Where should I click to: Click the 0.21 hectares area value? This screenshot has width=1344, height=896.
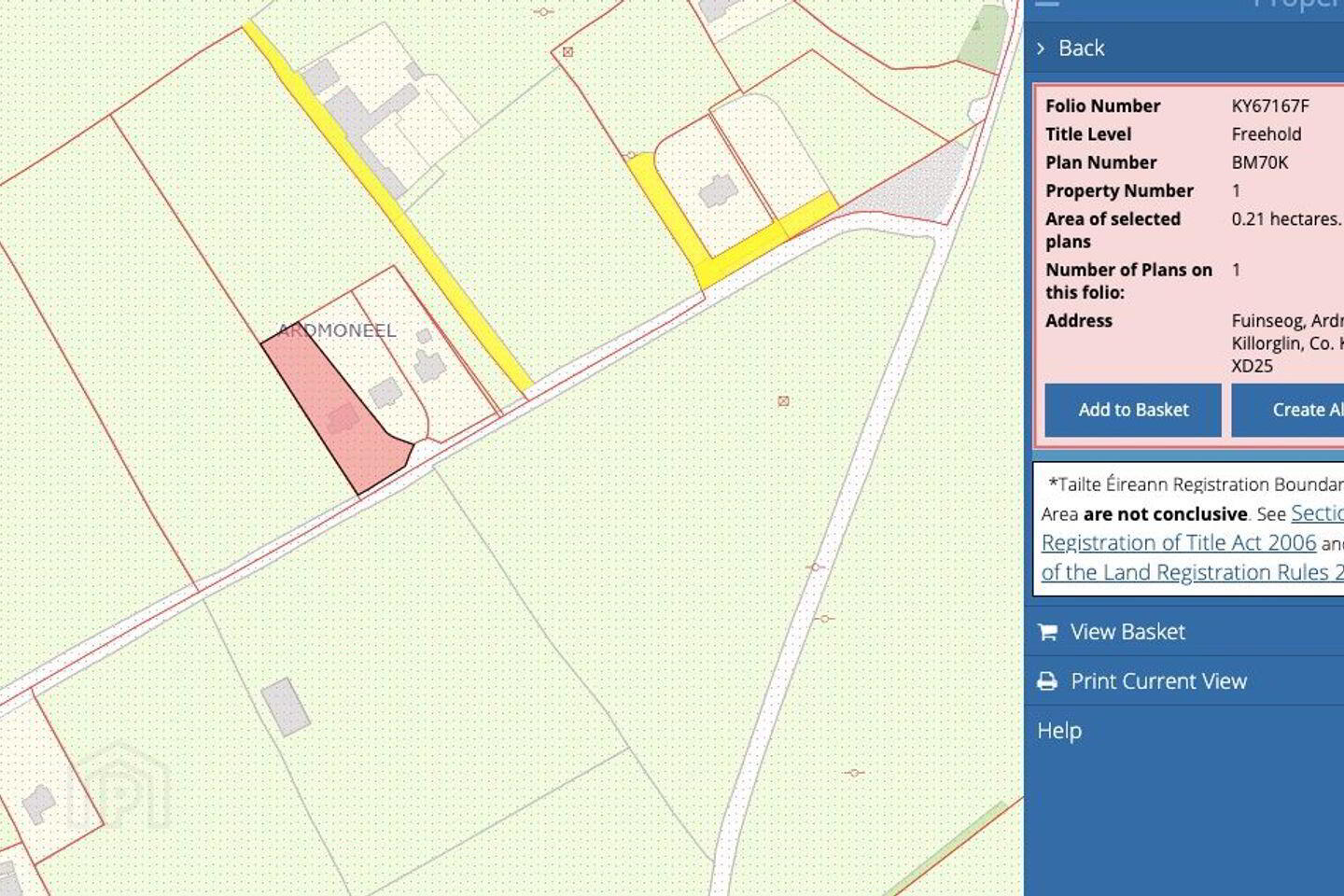(x=1286, y=219)
